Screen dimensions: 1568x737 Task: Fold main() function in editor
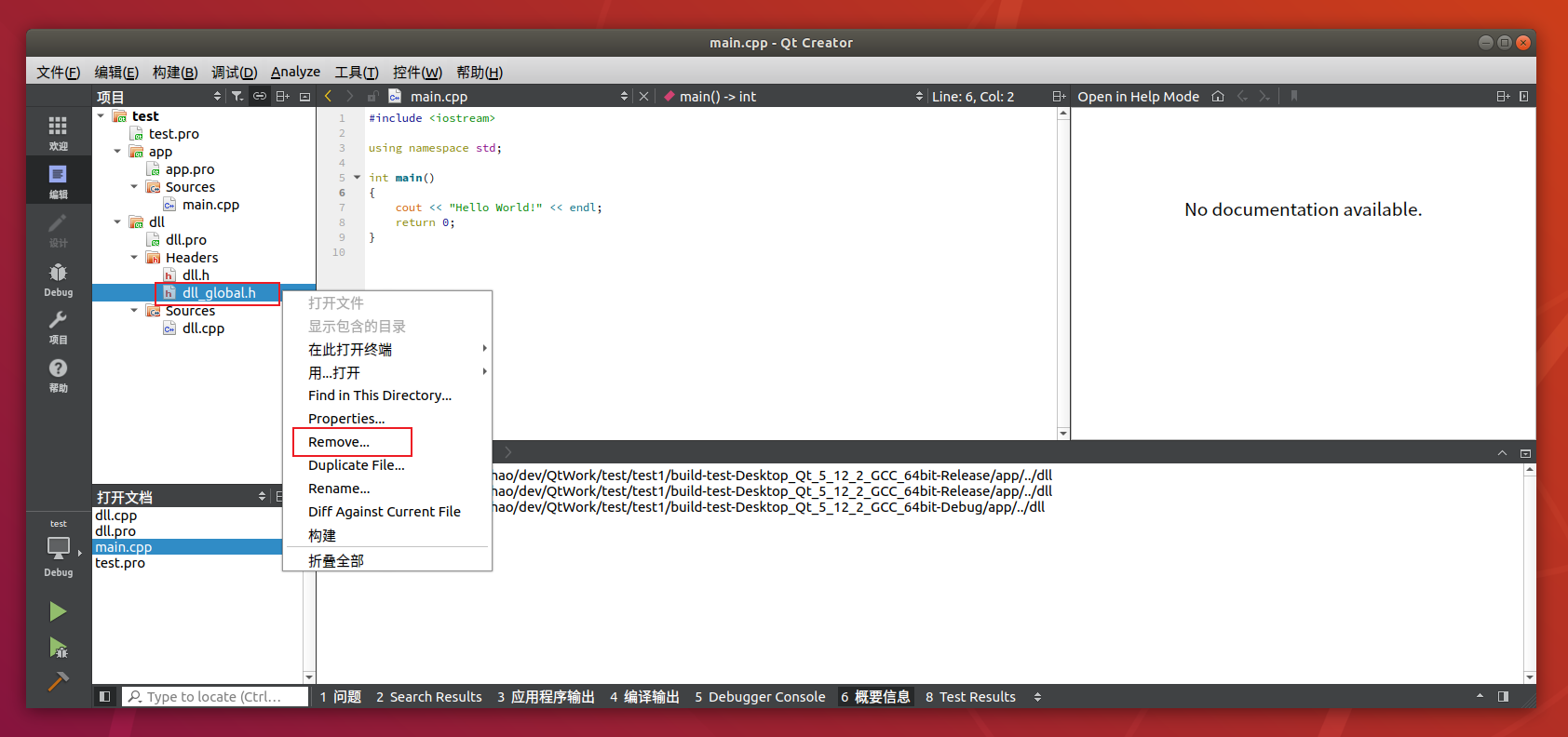click(357, 177)
